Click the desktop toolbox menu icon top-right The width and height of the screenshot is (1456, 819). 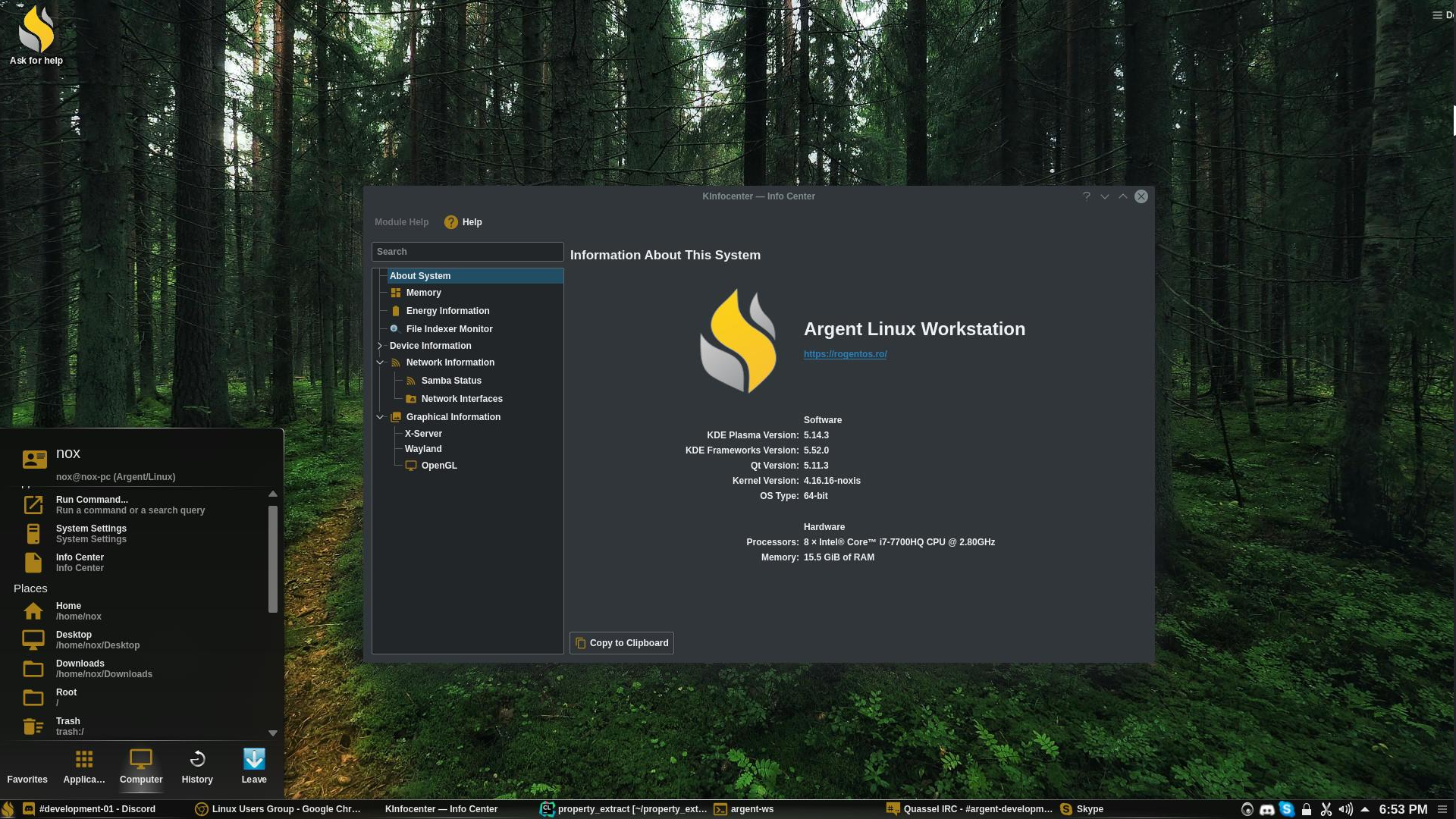click(1437, 15)
